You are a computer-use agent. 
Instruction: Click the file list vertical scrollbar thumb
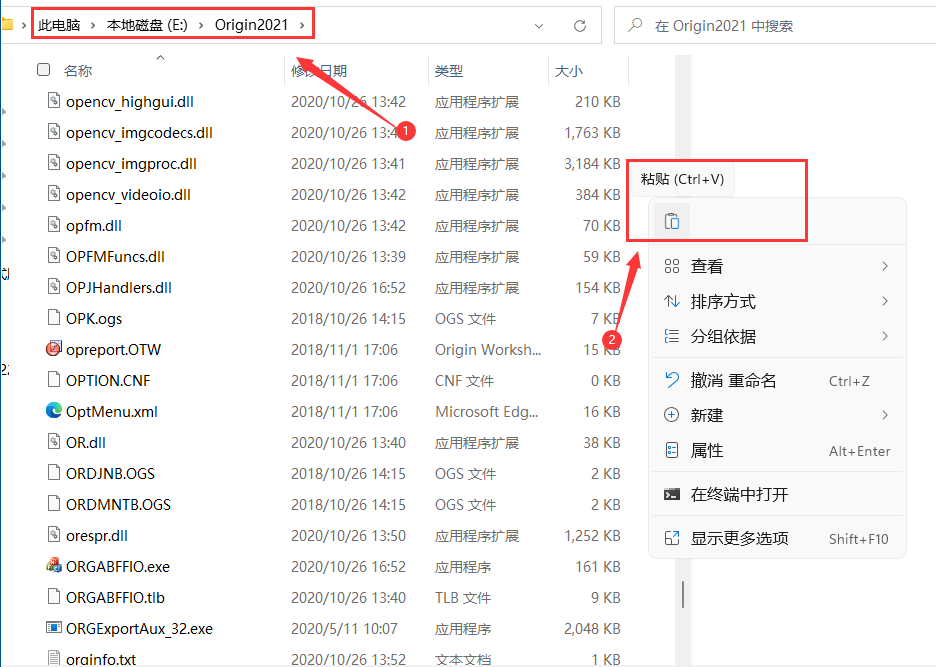click(683, 594)
